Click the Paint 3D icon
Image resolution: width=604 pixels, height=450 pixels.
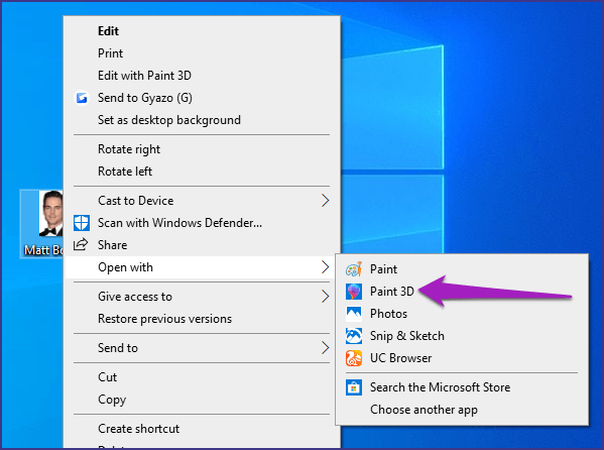click(x=354, y=291)
